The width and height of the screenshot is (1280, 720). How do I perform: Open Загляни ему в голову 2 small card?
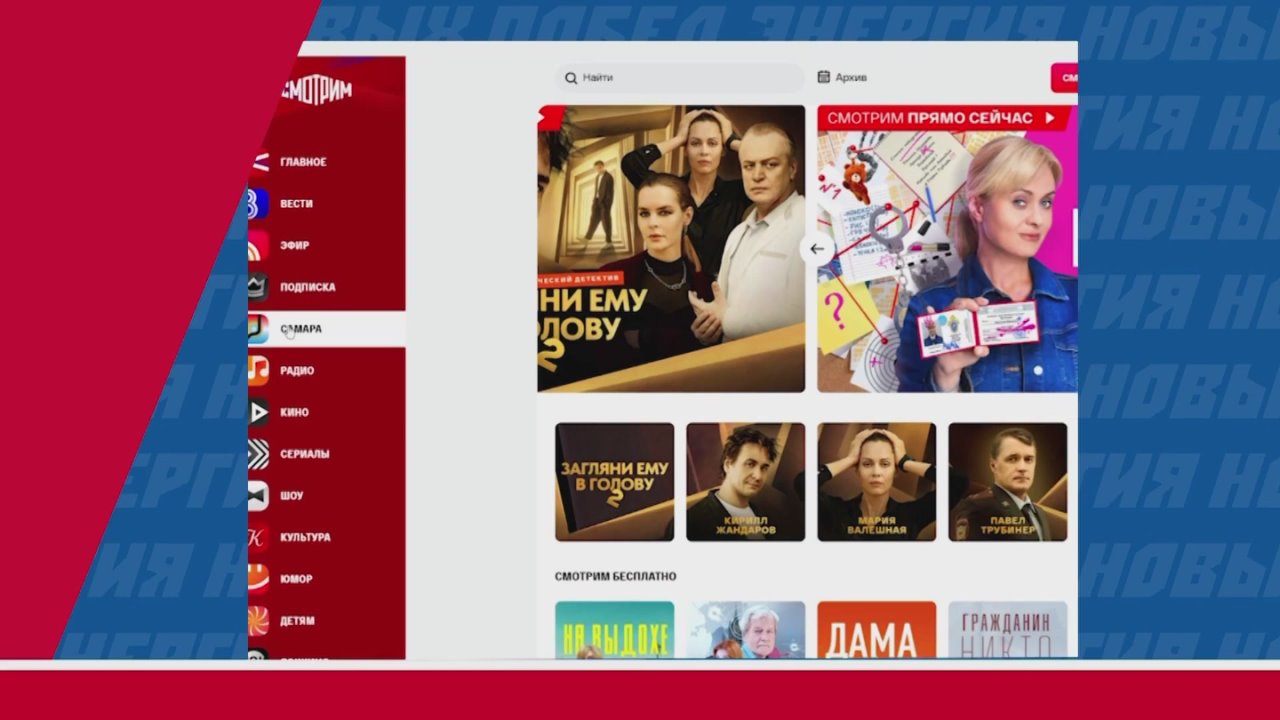(x=615, y=482)
